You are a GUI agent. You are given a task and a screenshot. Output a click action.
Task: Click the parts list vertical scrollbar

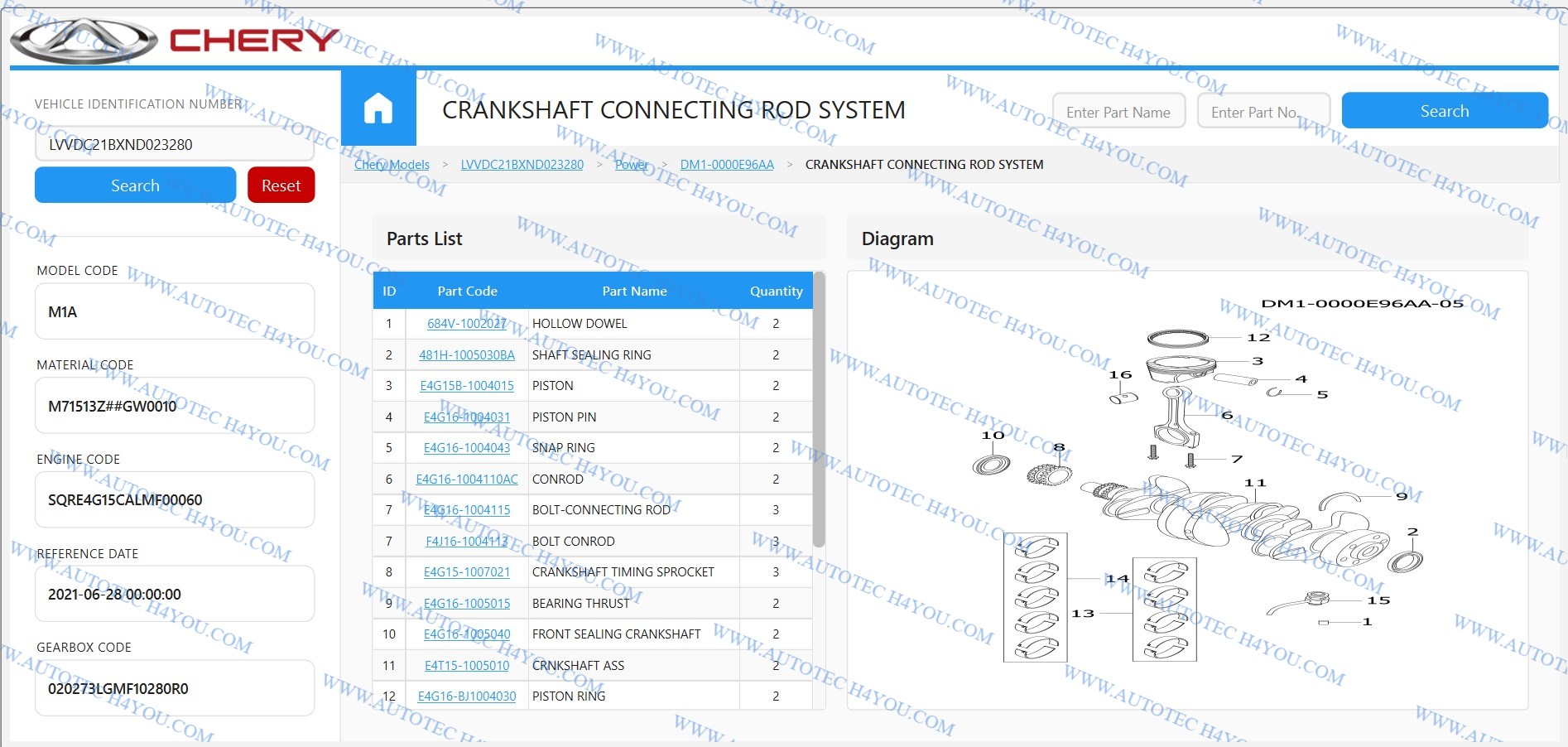point(819,414)
